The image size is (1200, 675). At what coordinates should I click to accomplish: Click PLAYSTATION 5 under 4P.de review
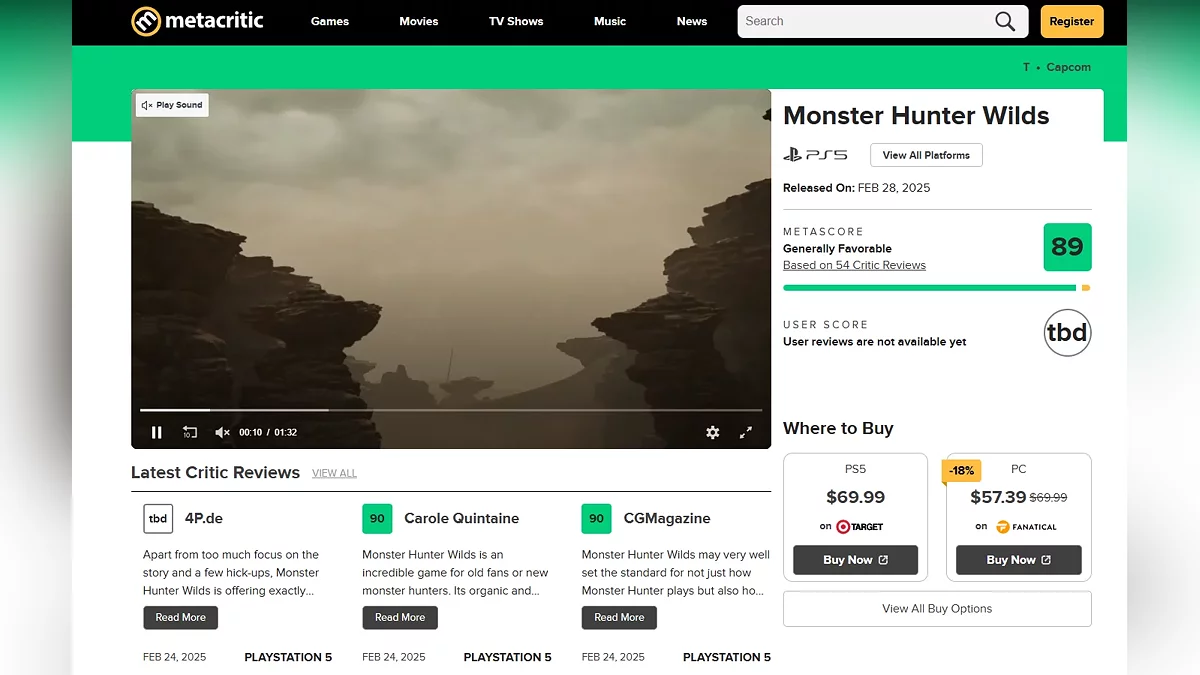point(288,657)
